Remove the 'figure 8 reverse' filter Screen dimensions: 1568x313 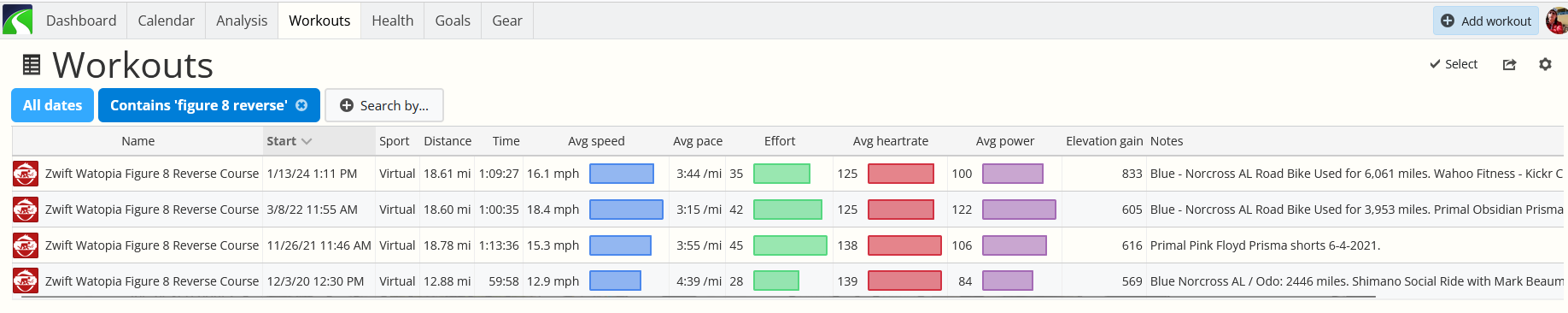coord(301,105)
